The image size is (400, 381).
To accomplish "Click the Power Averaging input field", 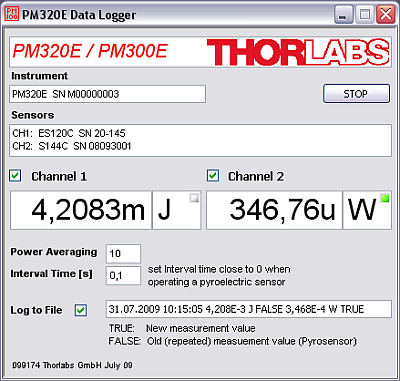I will [x=123, y=254].
